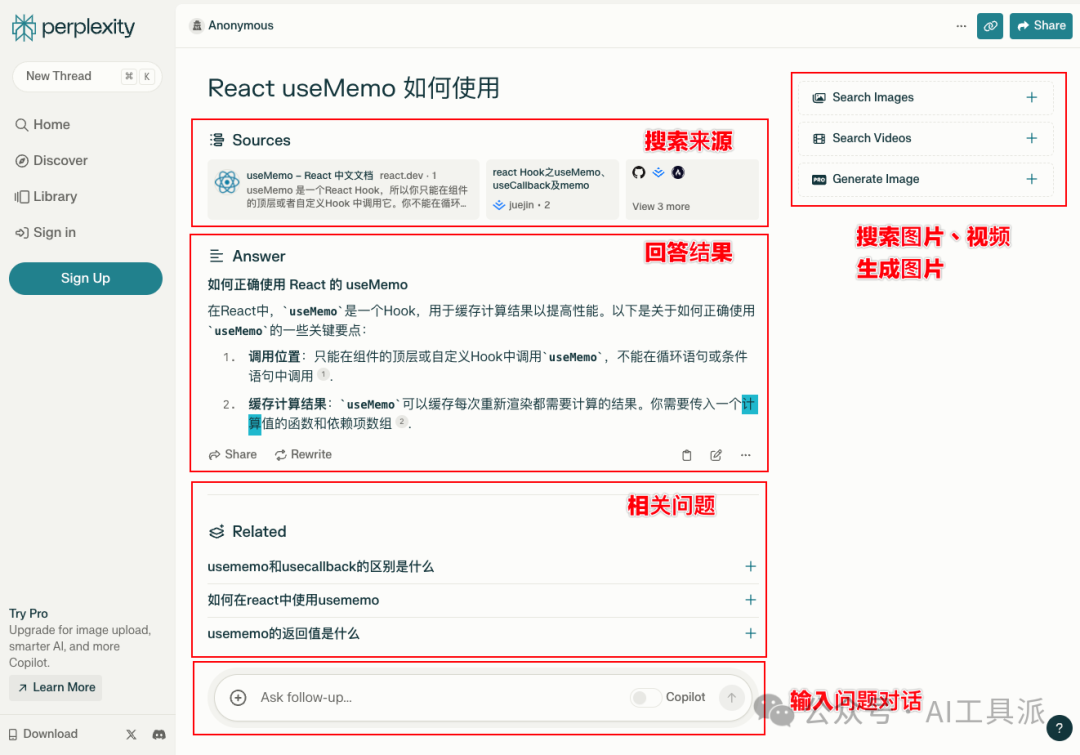The height and width of the screenshot is (755, 1080).
Task: Click the Search Images picture icon
Action: pos(819,98)
